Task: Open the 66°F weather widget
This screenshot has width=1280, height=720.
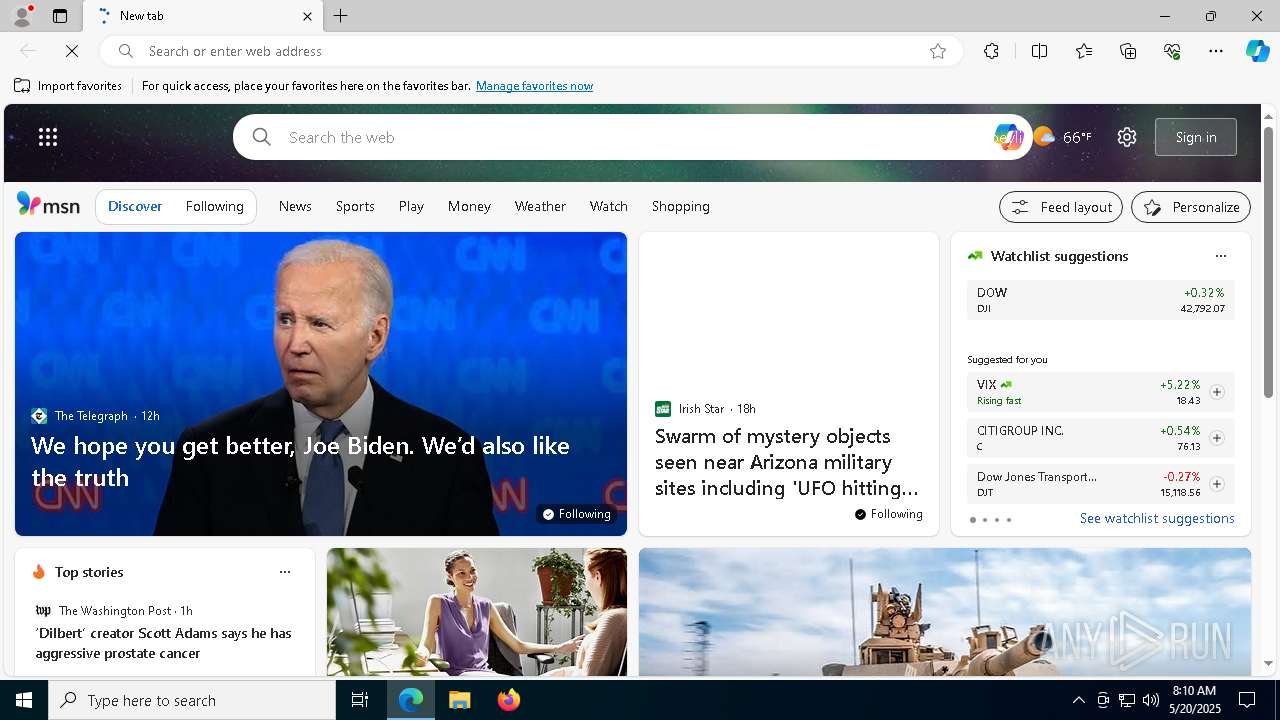Action: [1063, 137]
